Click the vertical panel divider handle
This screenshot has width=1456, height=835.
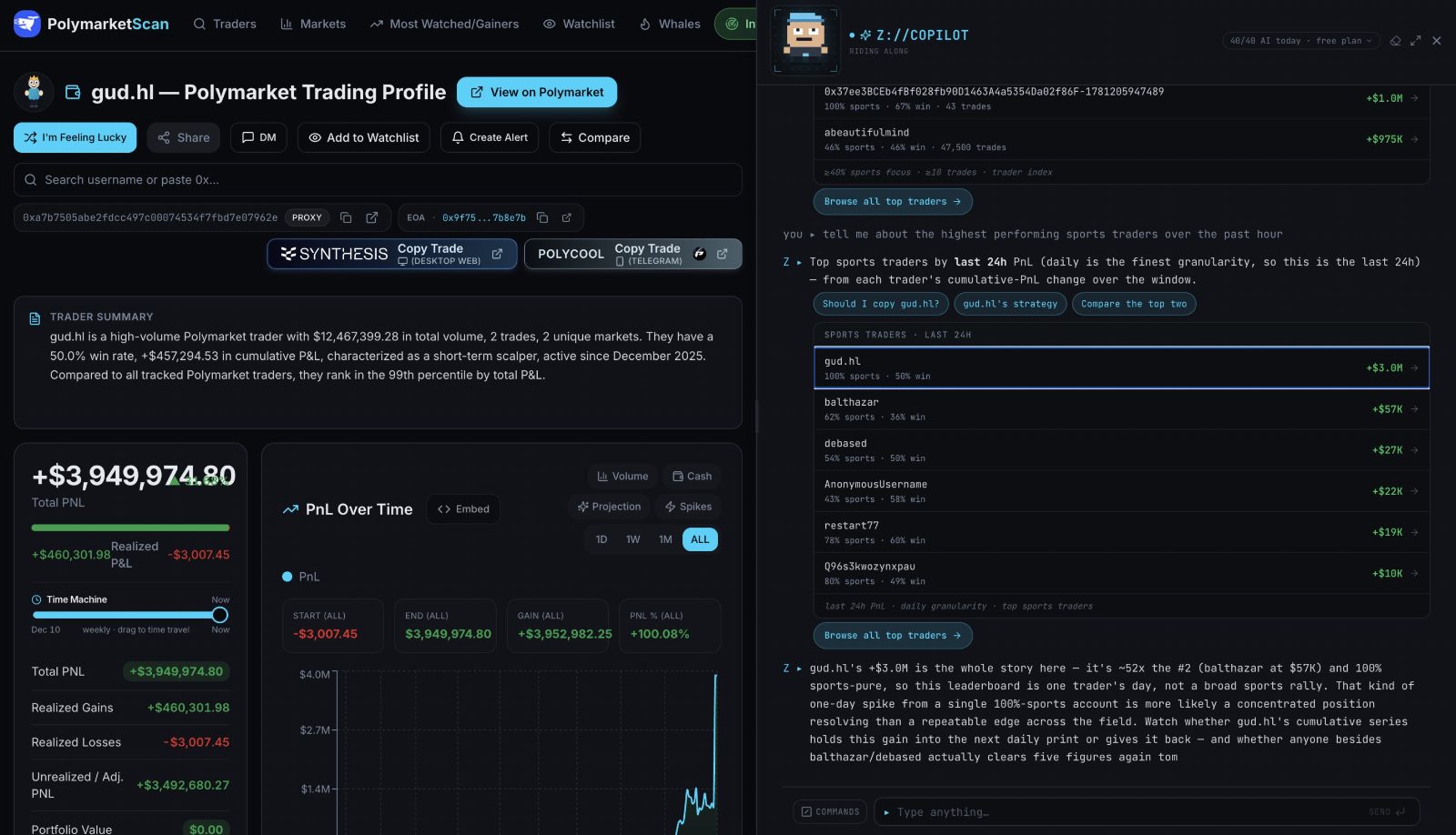(x=756, y=417)
